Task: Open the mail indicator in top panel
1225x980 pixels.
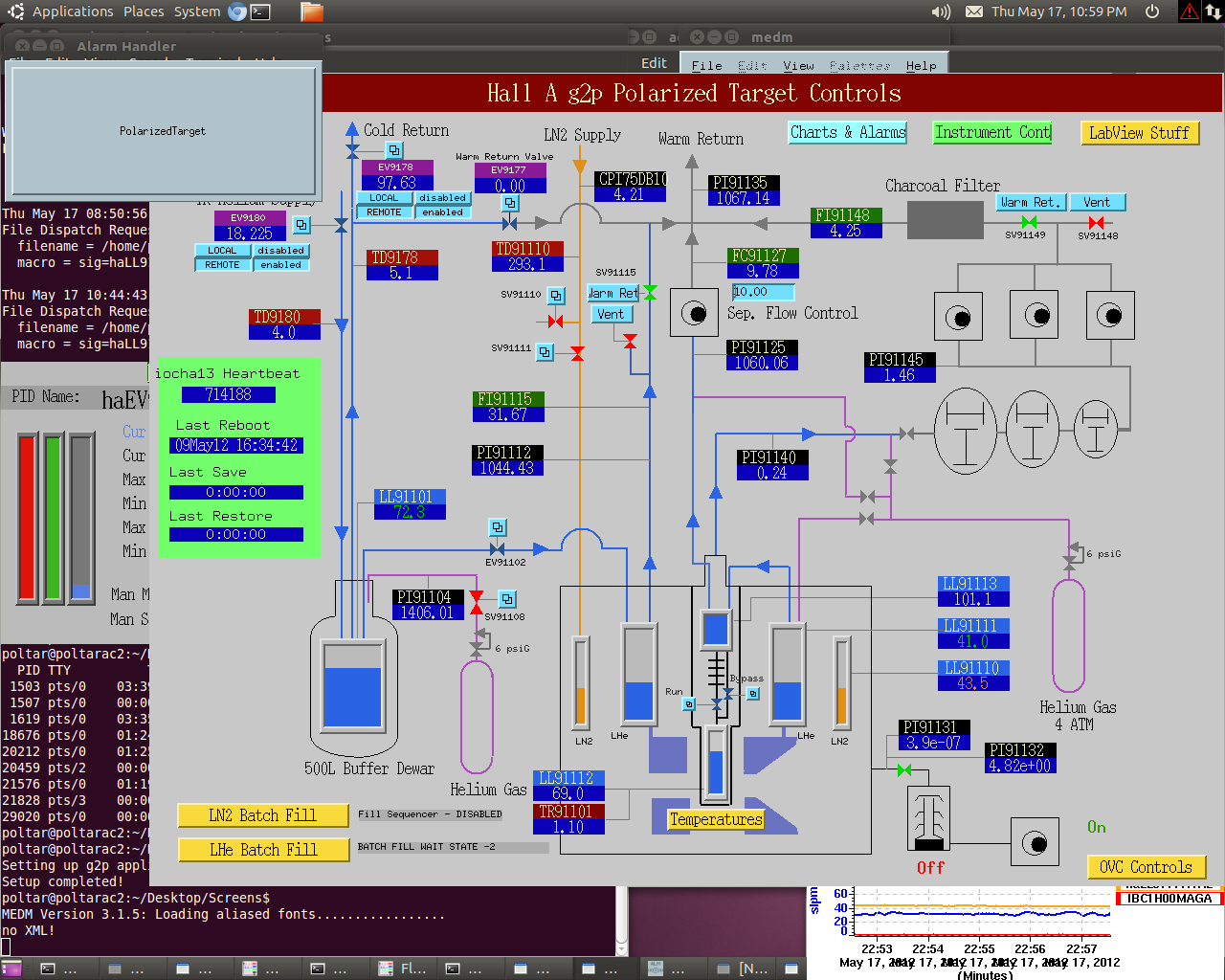Action: 973,11
